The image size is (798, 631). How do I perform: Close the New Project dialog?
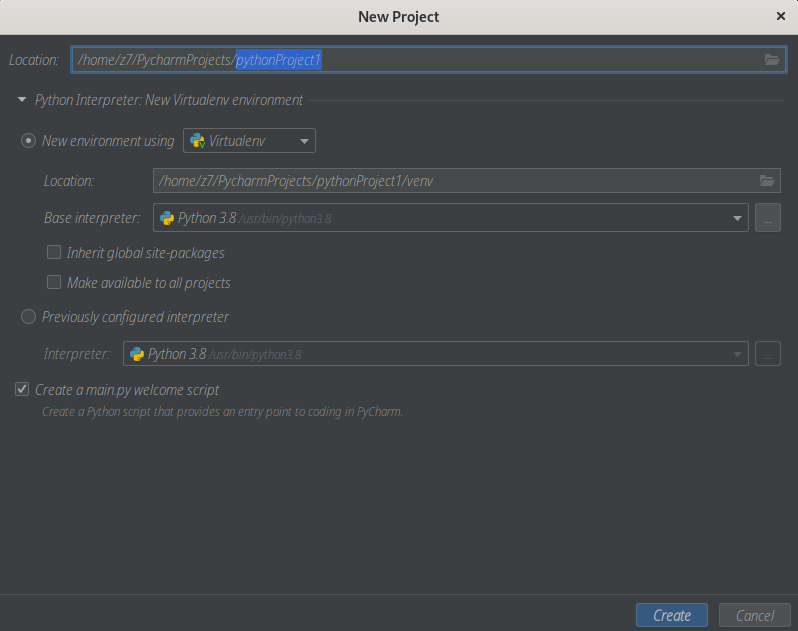tap(781, 16)
